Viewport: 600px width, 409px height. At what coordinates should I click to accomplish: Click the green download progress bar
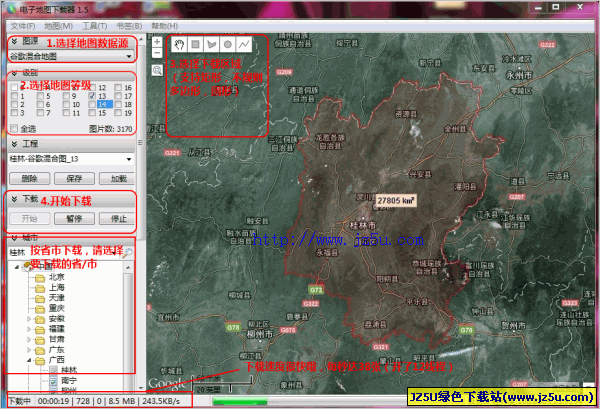[240, 401]
